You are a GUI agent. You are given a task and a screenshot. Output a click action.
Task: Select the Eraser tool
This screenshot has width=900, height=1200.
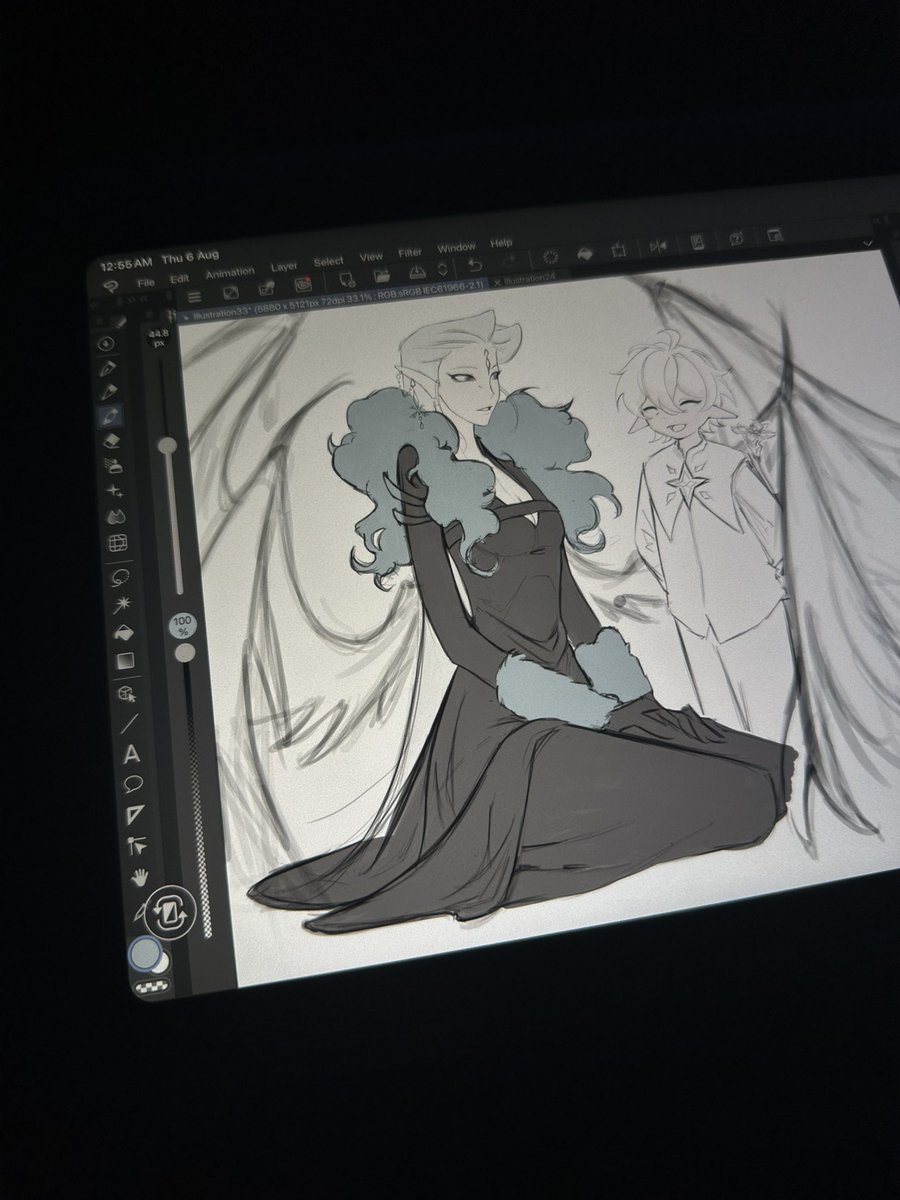[112, 441]
